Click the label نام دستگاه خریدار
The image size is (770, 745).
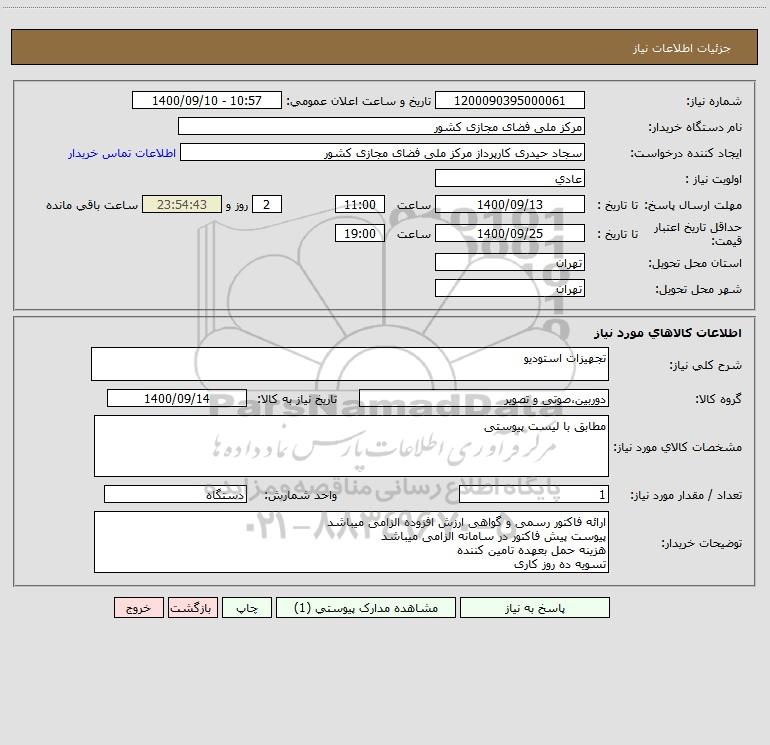point(695,127)
